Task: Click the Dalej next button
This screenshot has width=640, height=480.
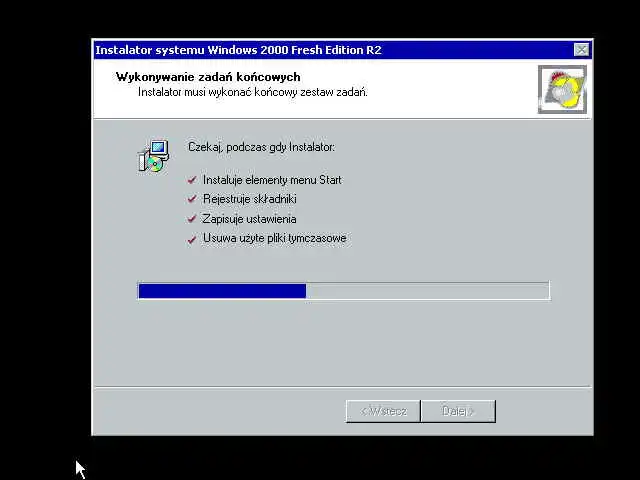Action: (458, 411)
